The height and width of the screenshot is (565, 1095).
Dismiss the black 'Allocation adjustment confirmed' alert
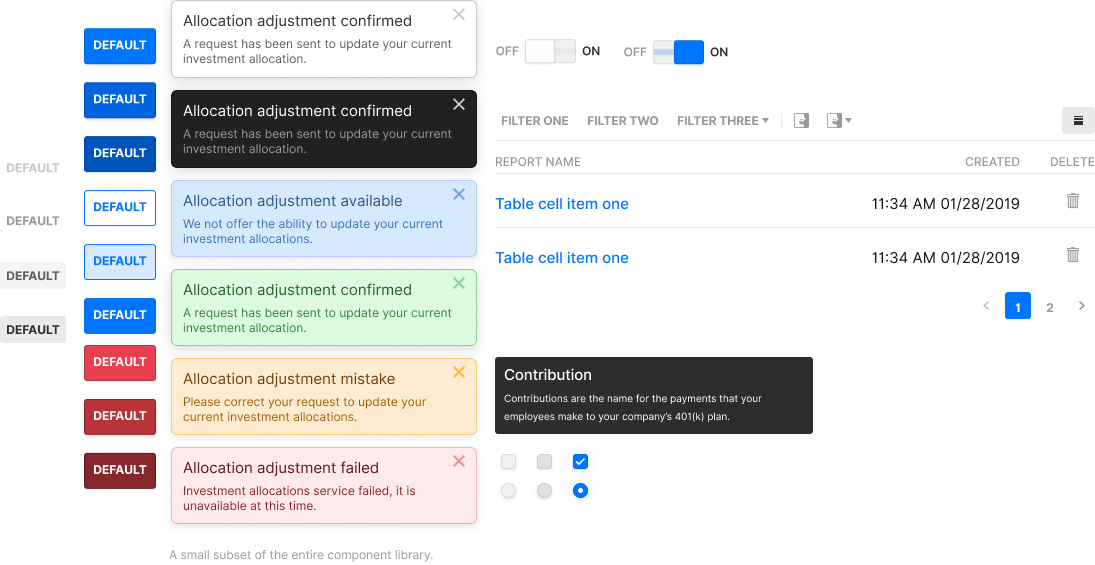[x=459, y=105]
